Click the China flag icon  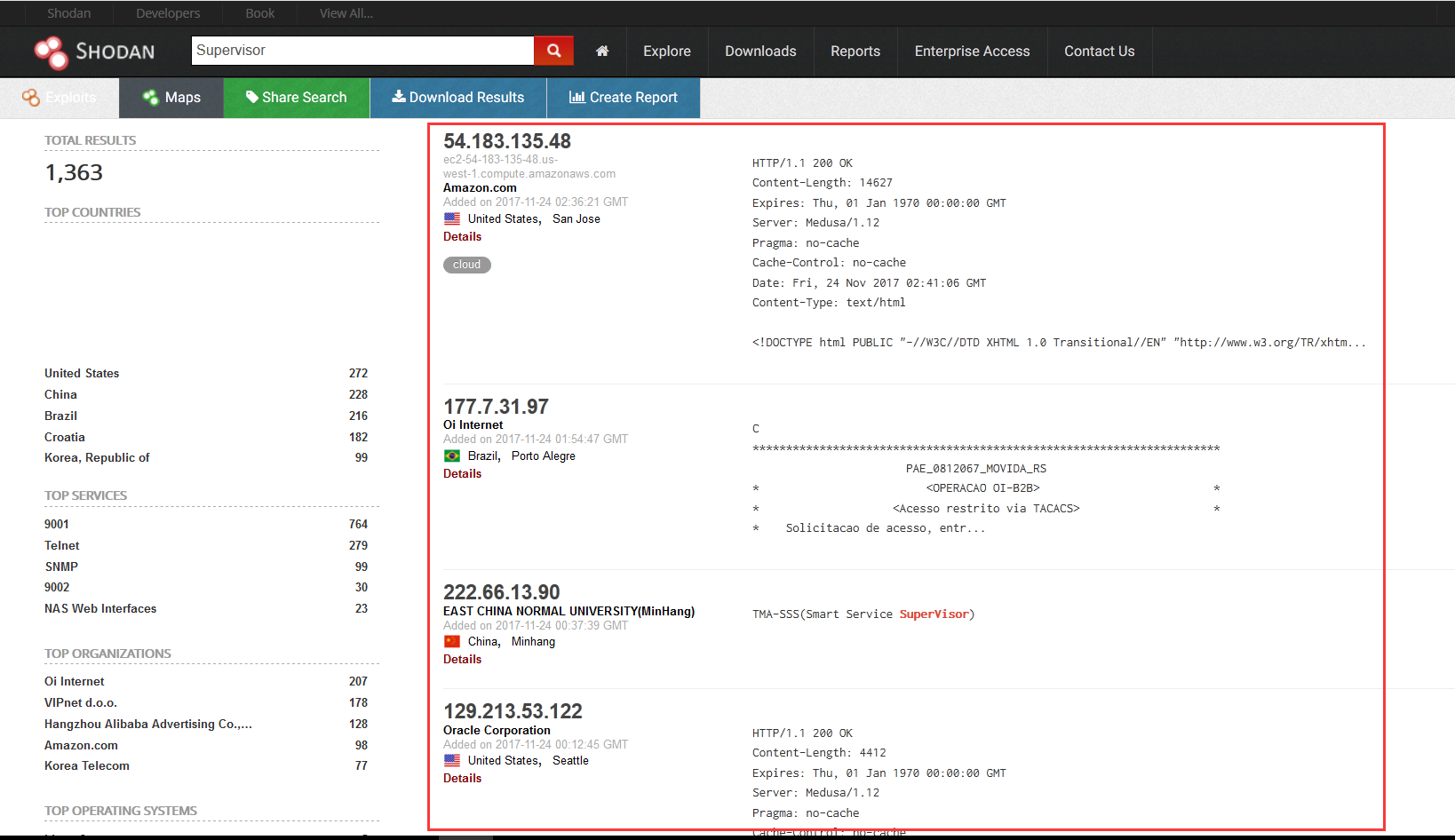(x=452, y=641)
